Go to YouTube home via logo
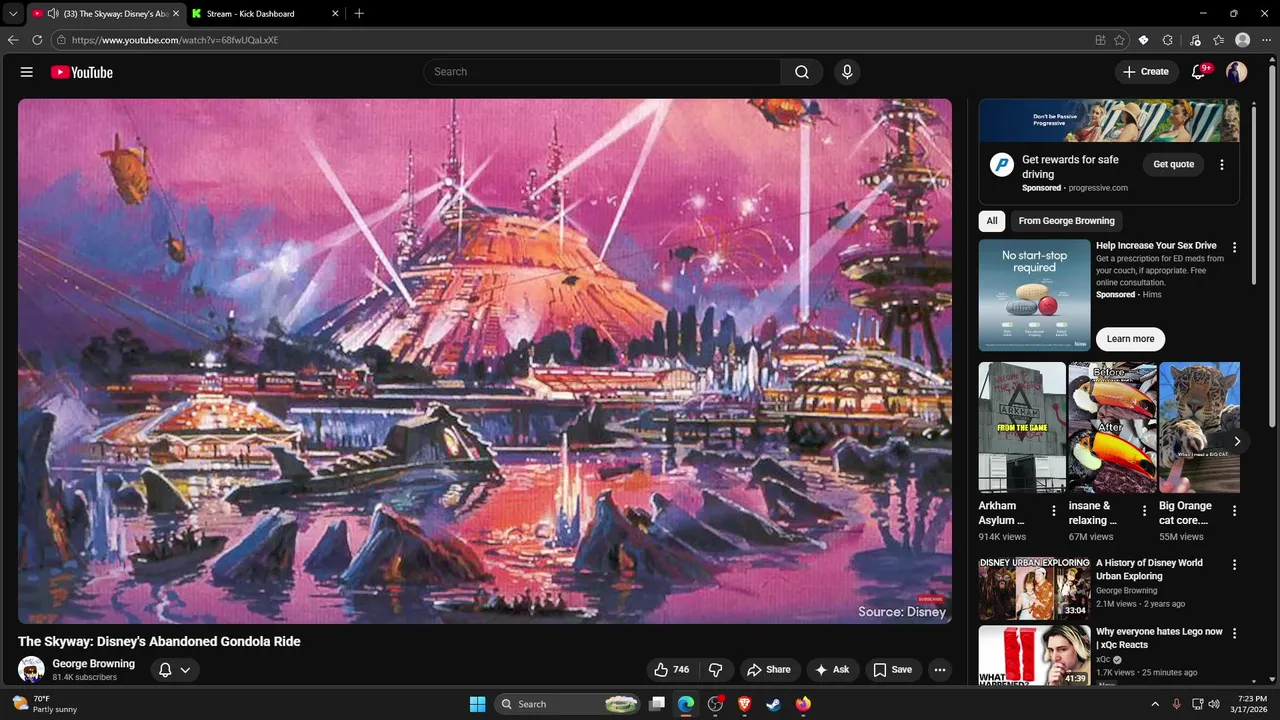The image size is (1280, 720). tap(82, 72)
